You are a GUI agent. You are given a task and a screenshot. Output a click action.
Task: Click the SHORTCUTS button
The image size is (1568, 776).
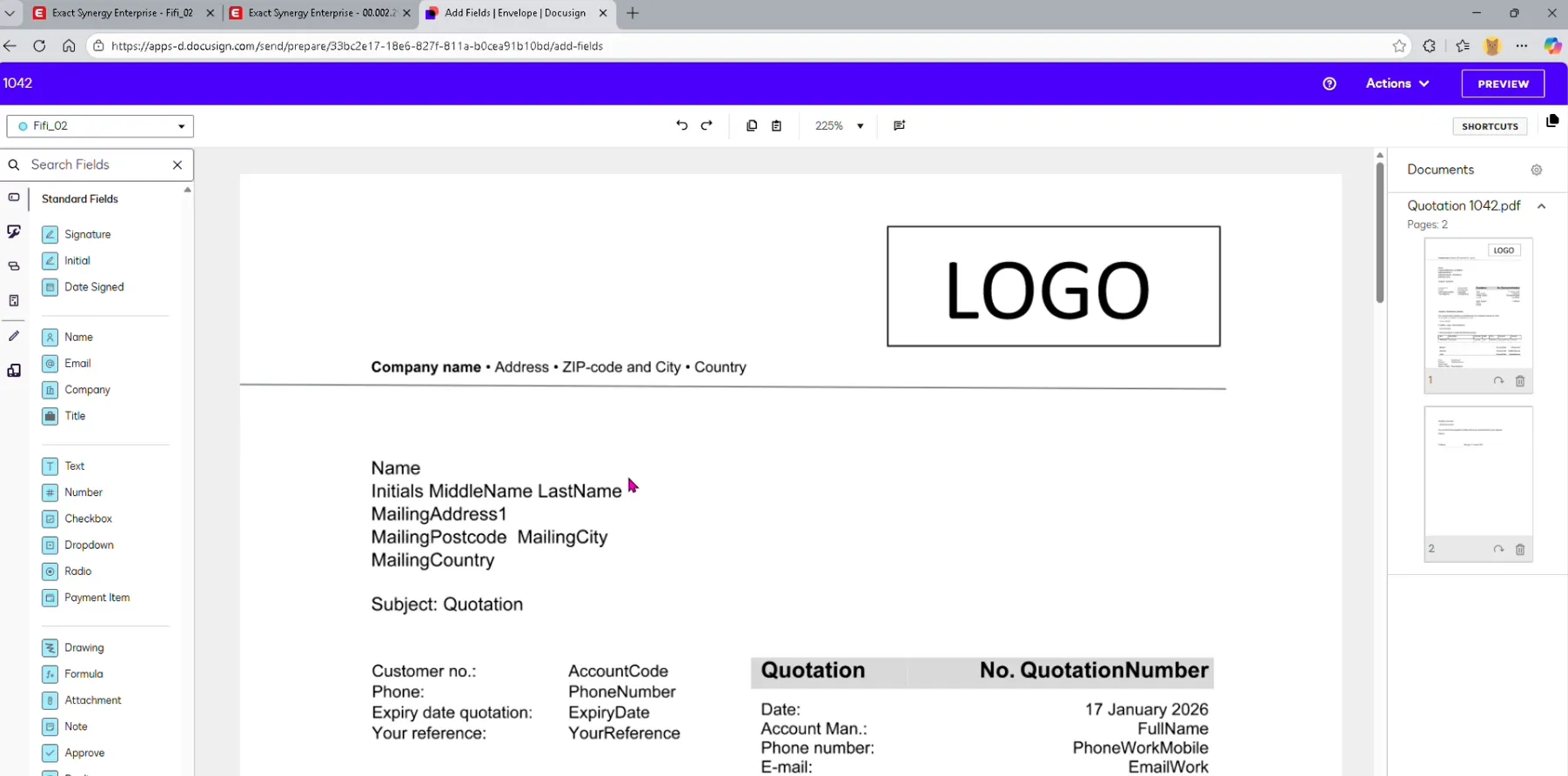(1490, 126)
